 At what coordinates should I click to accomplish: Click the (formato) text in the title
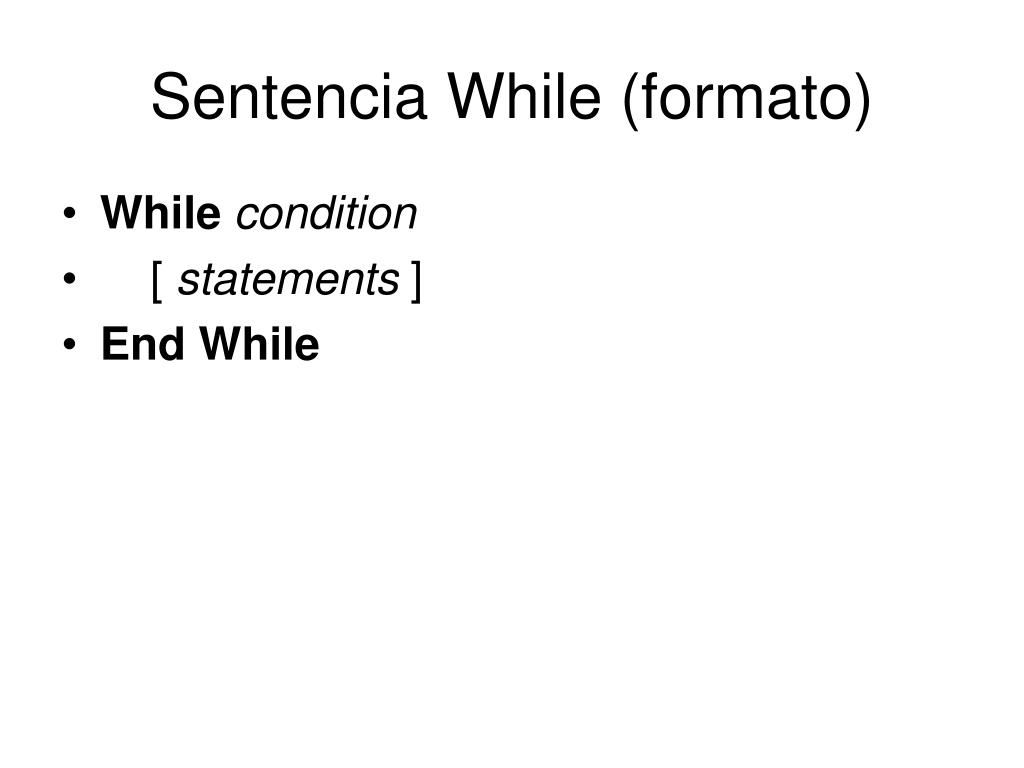pyautogui.click(x=746, y=100)
